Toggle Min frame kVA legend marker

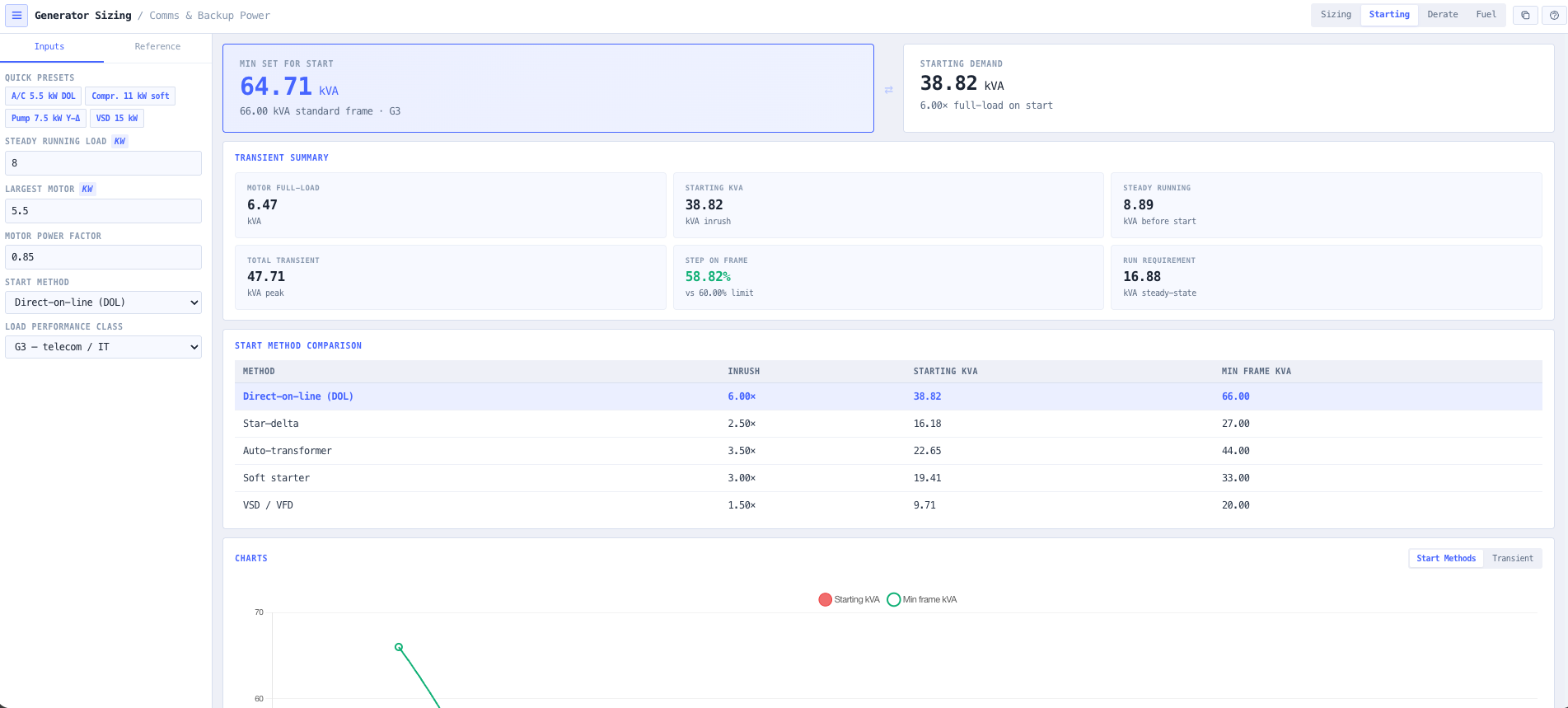[893, 600]
